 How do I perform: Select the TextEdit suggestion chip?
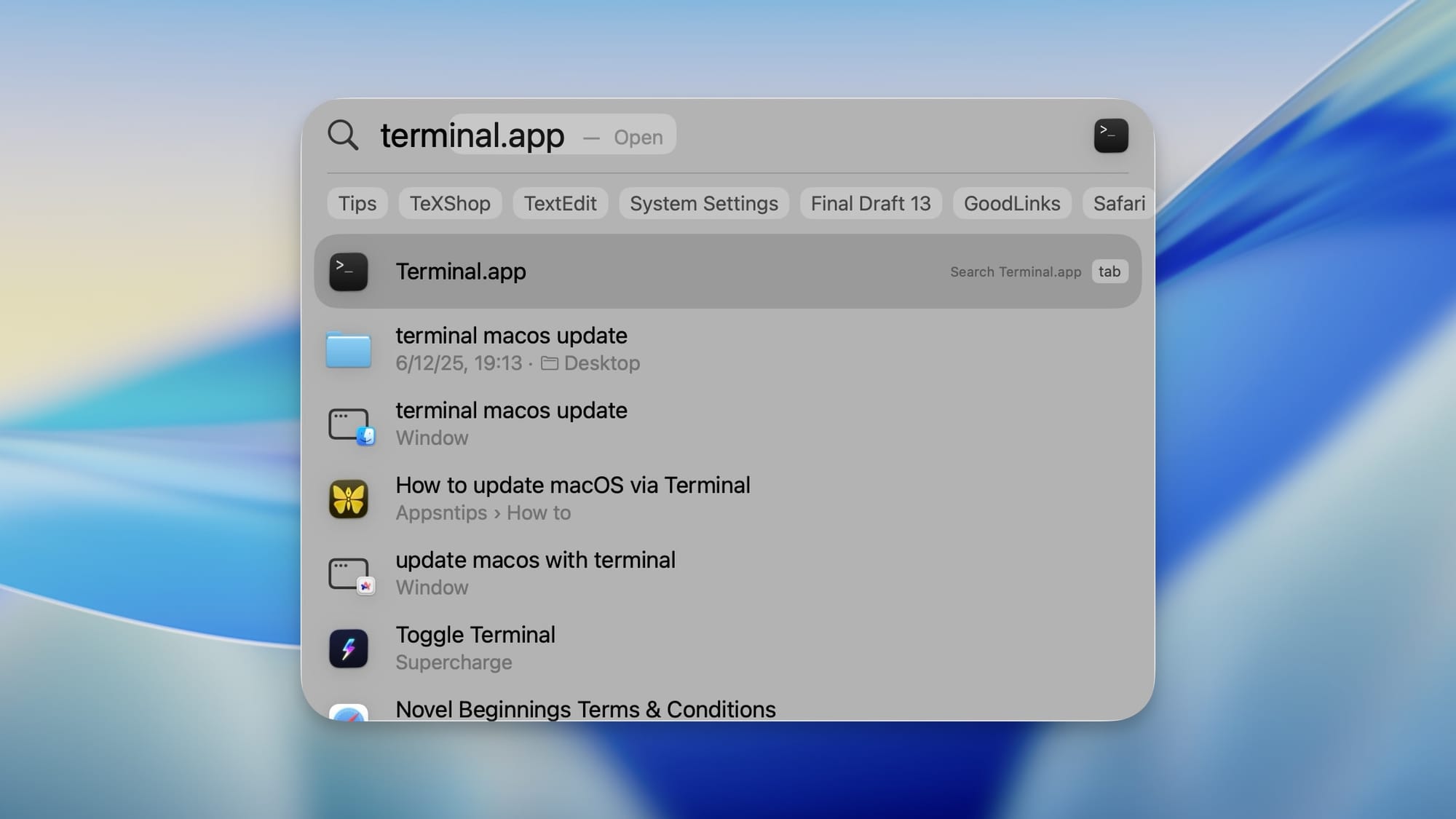coord(560,203)
